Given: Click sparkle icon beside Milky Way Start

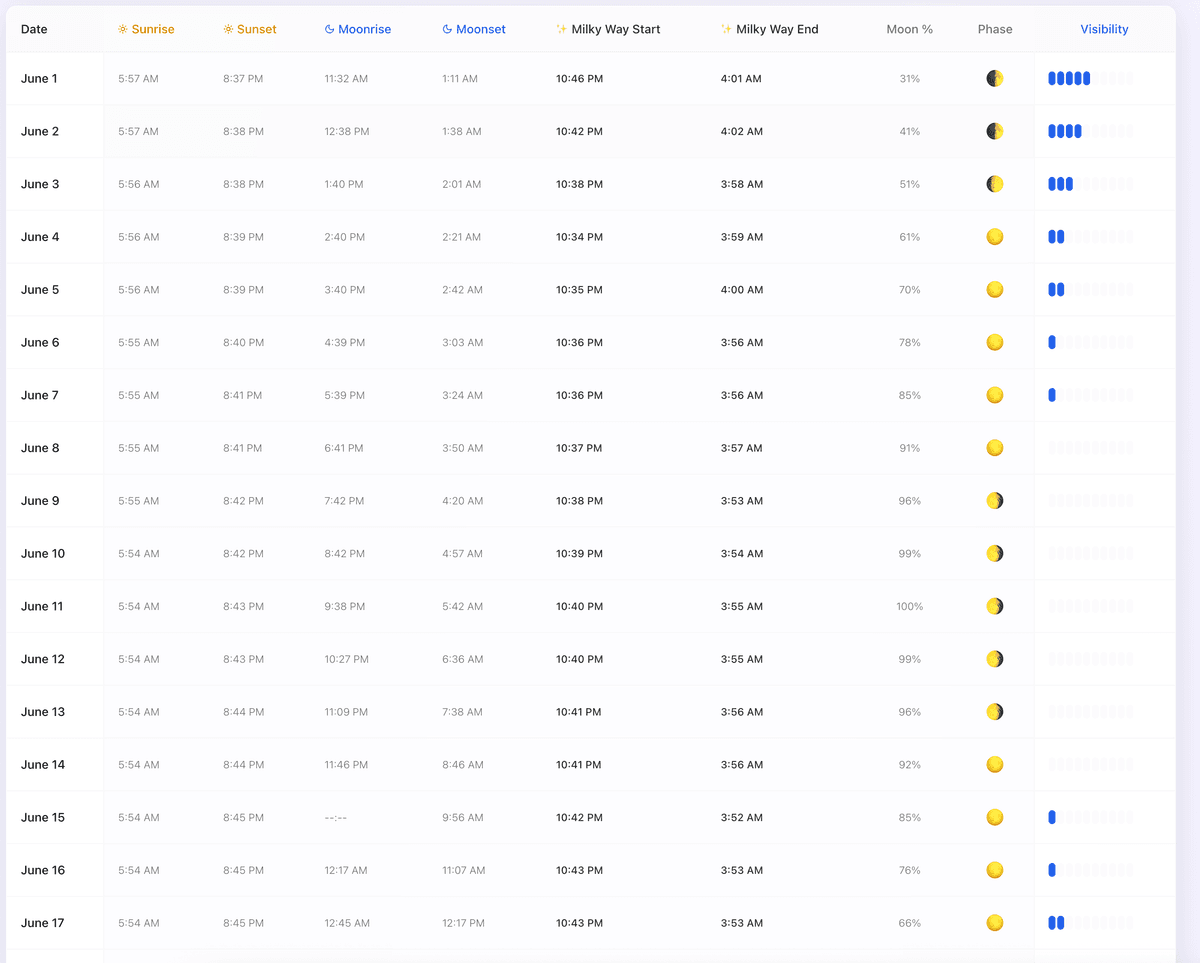Looking at the screenshot, I should 562,30.
